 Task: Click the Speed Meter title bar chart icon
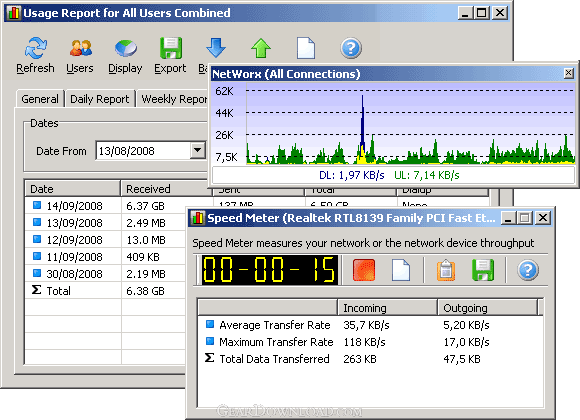click(198, 218)
